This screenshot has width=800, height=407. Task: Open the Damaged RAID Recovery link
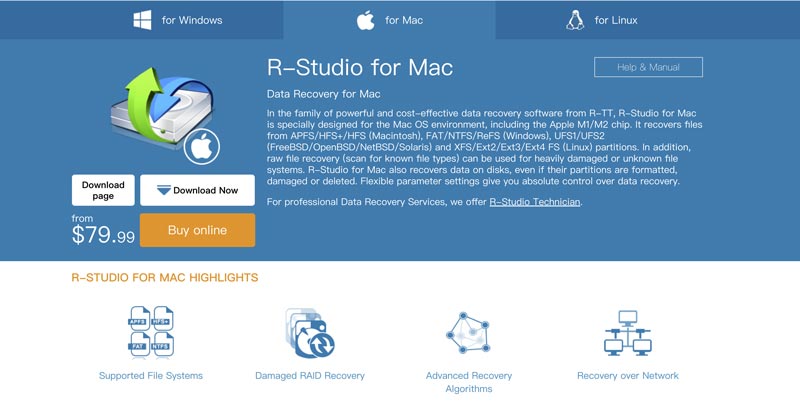coord(310,376)
